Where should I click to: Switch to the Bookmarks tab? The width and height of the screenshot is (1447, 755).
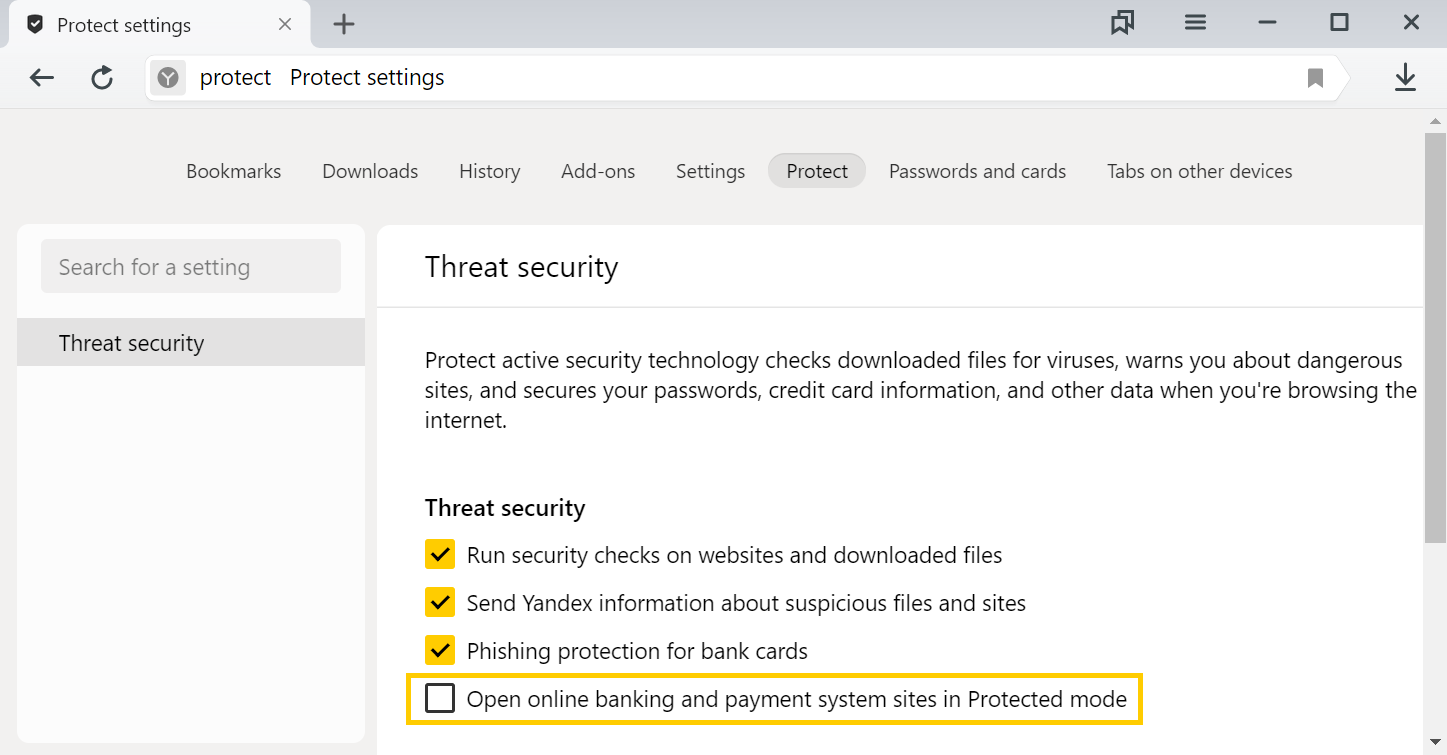pos(234,171)
